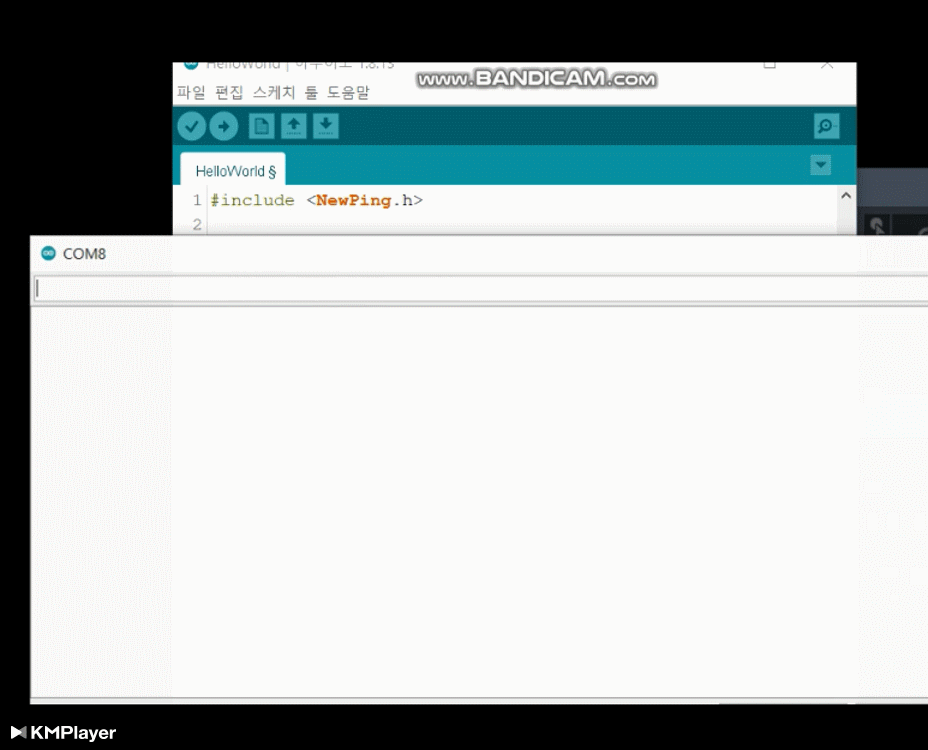The image size is (928, 750).
Task: Open the 편집 menu
Action: (x=229, y=92)
